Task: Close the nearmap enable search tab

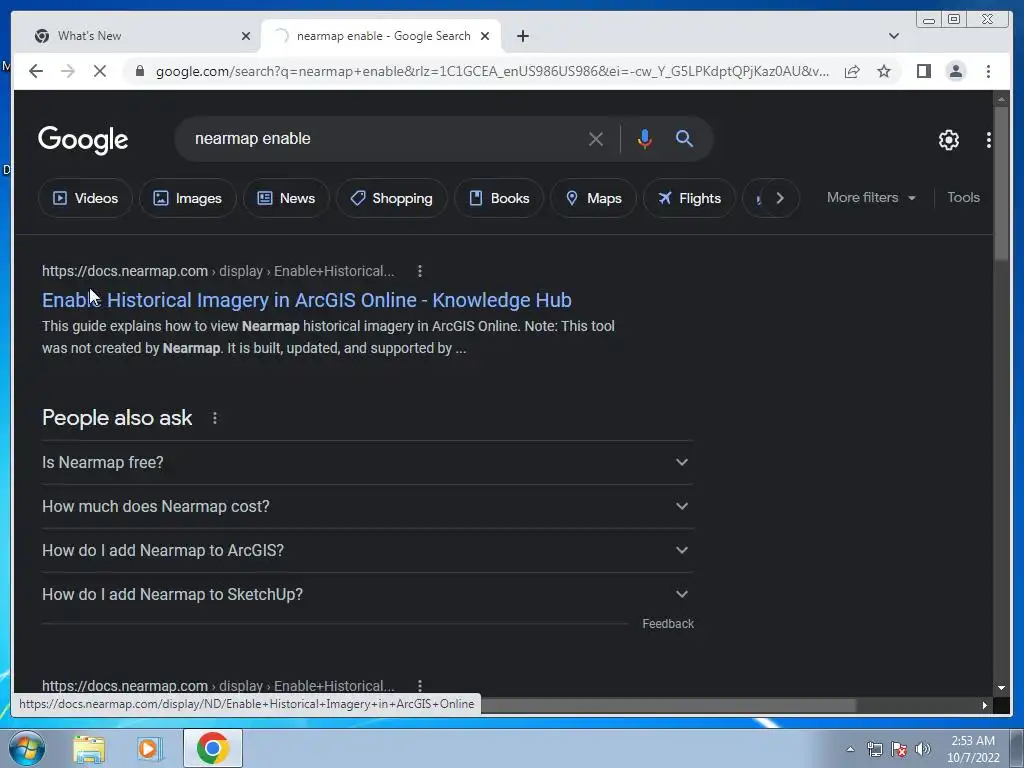Action: [485, 36]
